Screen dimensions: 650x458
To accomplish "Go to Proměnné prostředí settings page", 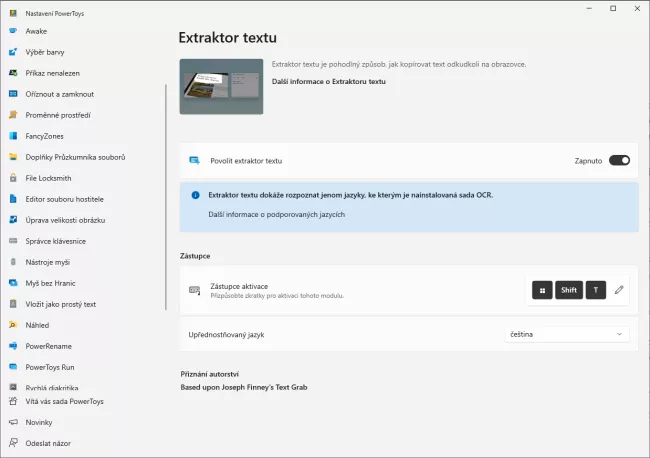I will (58, 114).
